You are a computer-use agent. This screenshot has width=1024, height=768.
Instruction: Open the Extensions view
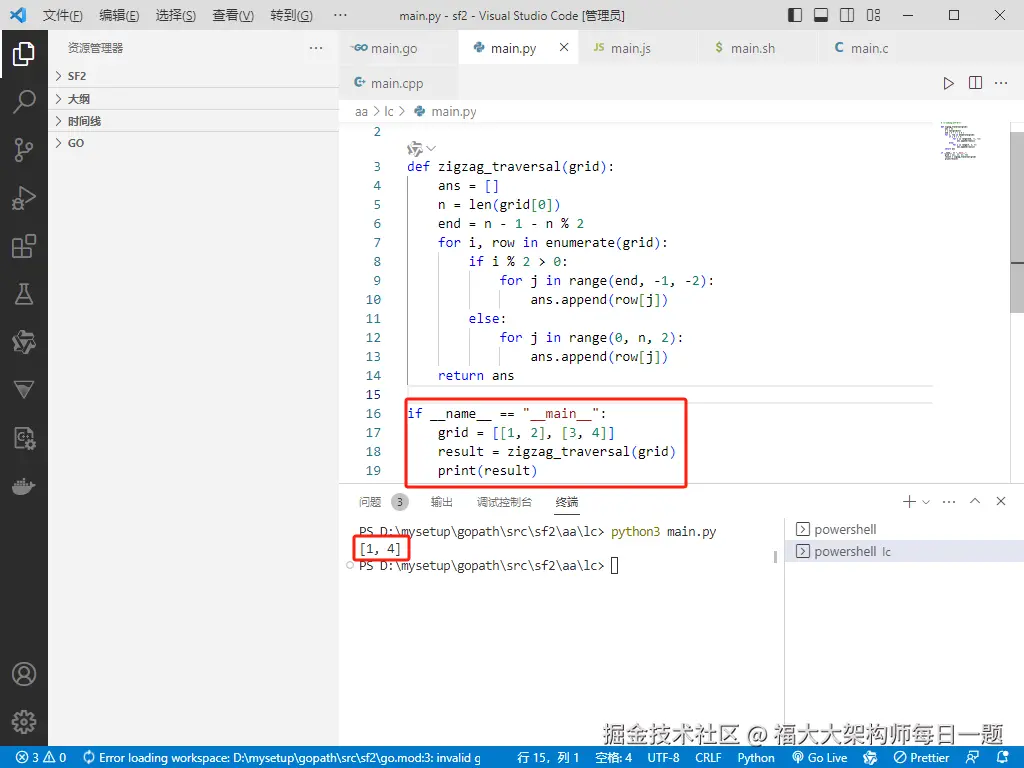click(24, 246)
